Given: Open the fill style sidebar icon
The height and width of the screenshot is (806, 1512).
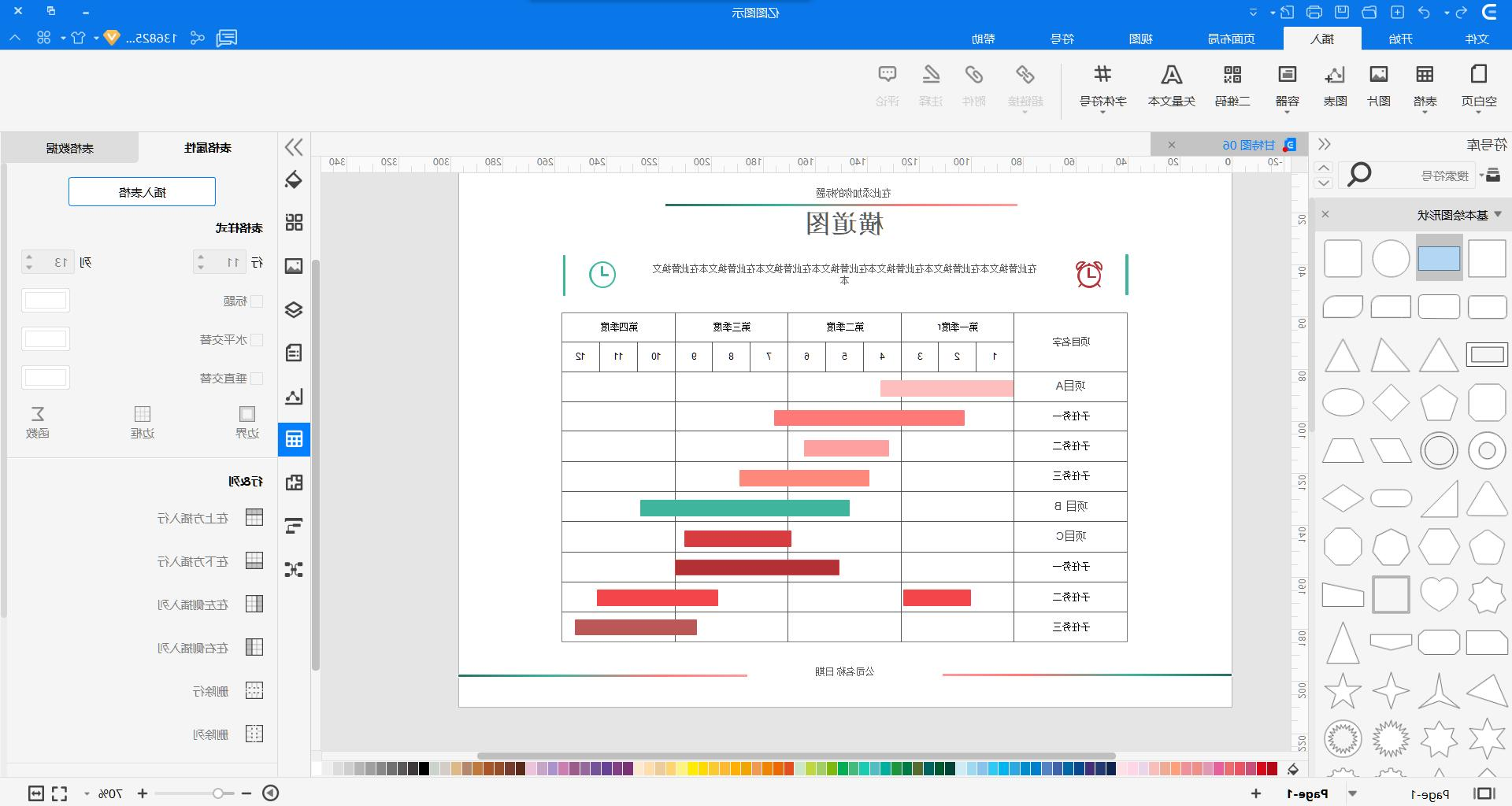Looking at the screenshot, I should pos(294,180).
